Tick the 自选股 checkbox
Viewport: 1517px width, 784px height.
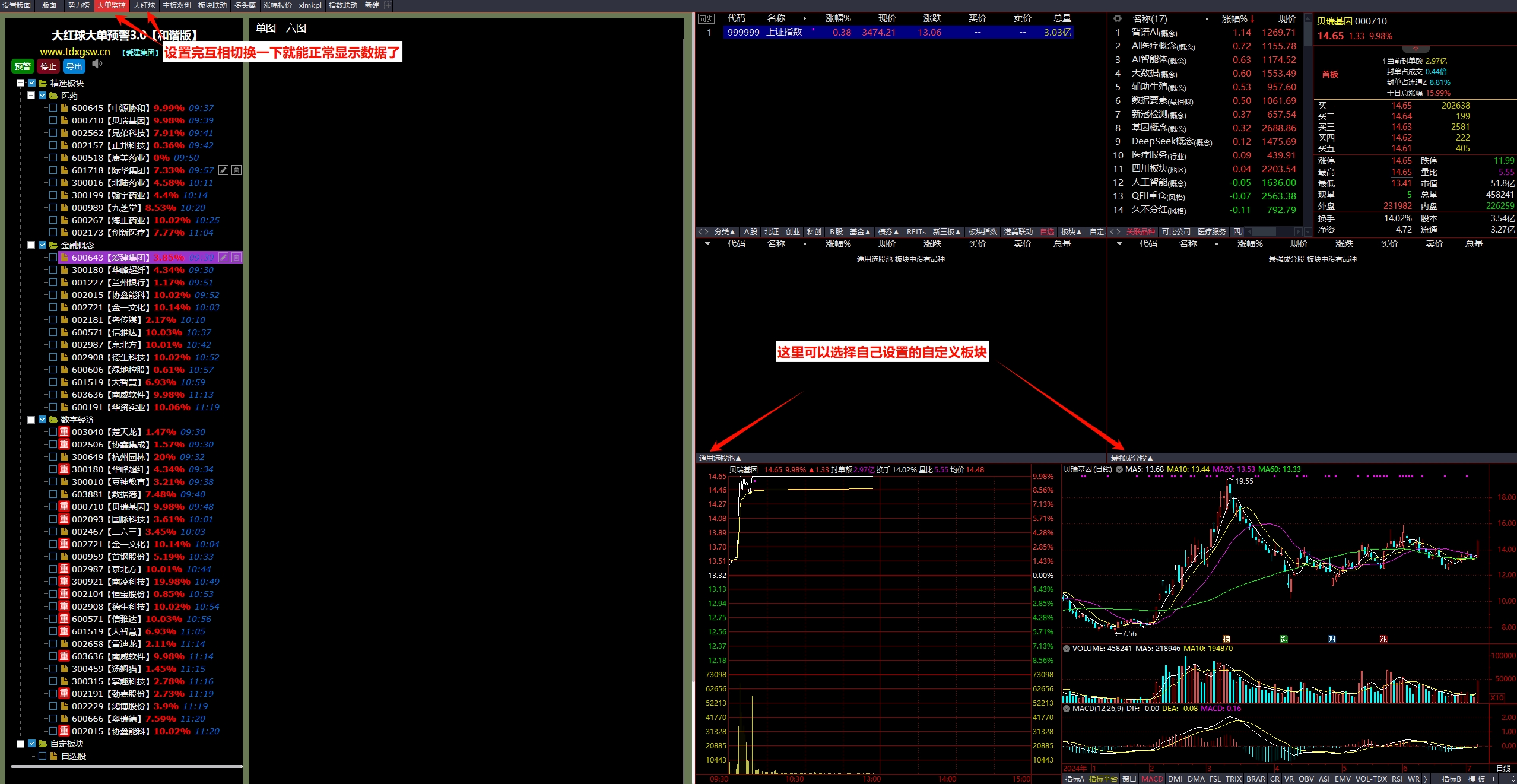coord(43,756)
